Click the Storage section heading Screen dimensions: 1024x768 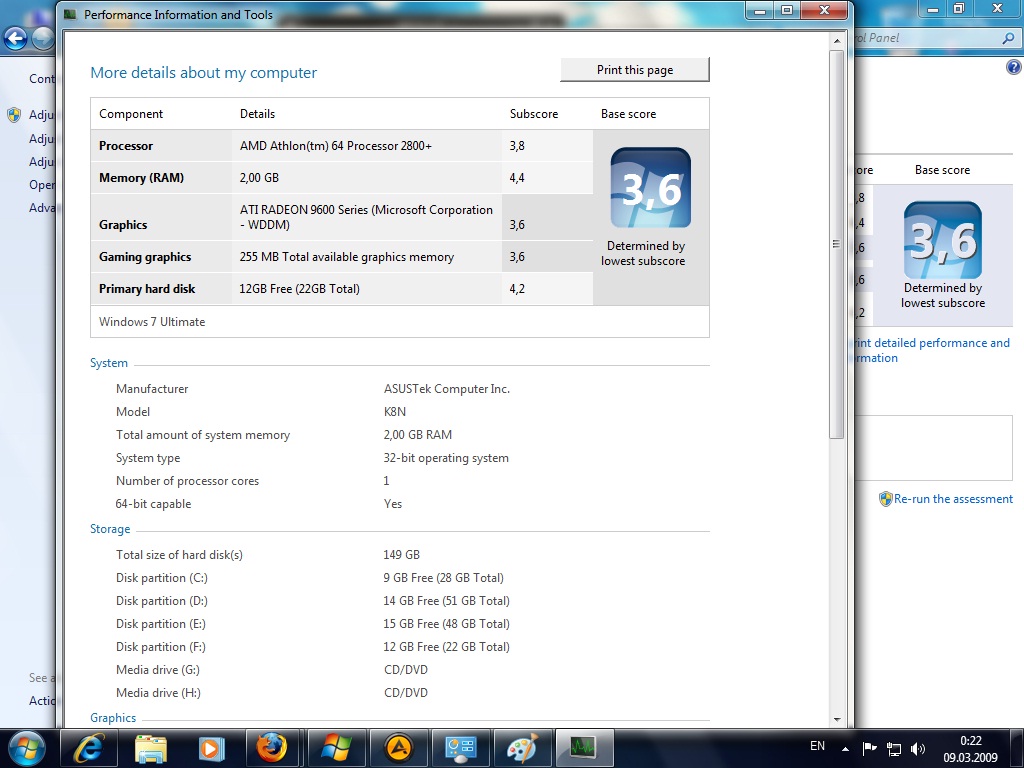pyautogui.click(x=110, y=529)
